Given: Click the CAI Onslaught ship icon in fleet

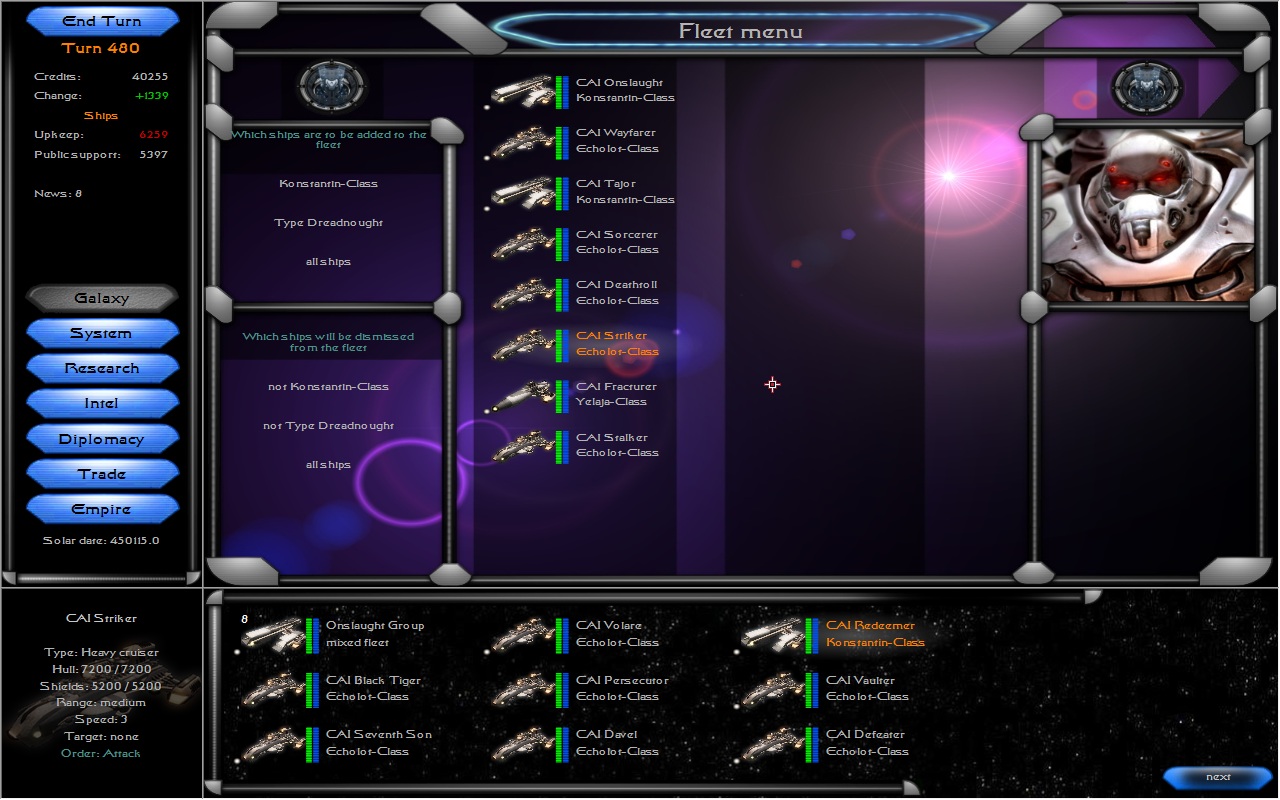Looking at the screenshot, I should click(x=521, y=91).
